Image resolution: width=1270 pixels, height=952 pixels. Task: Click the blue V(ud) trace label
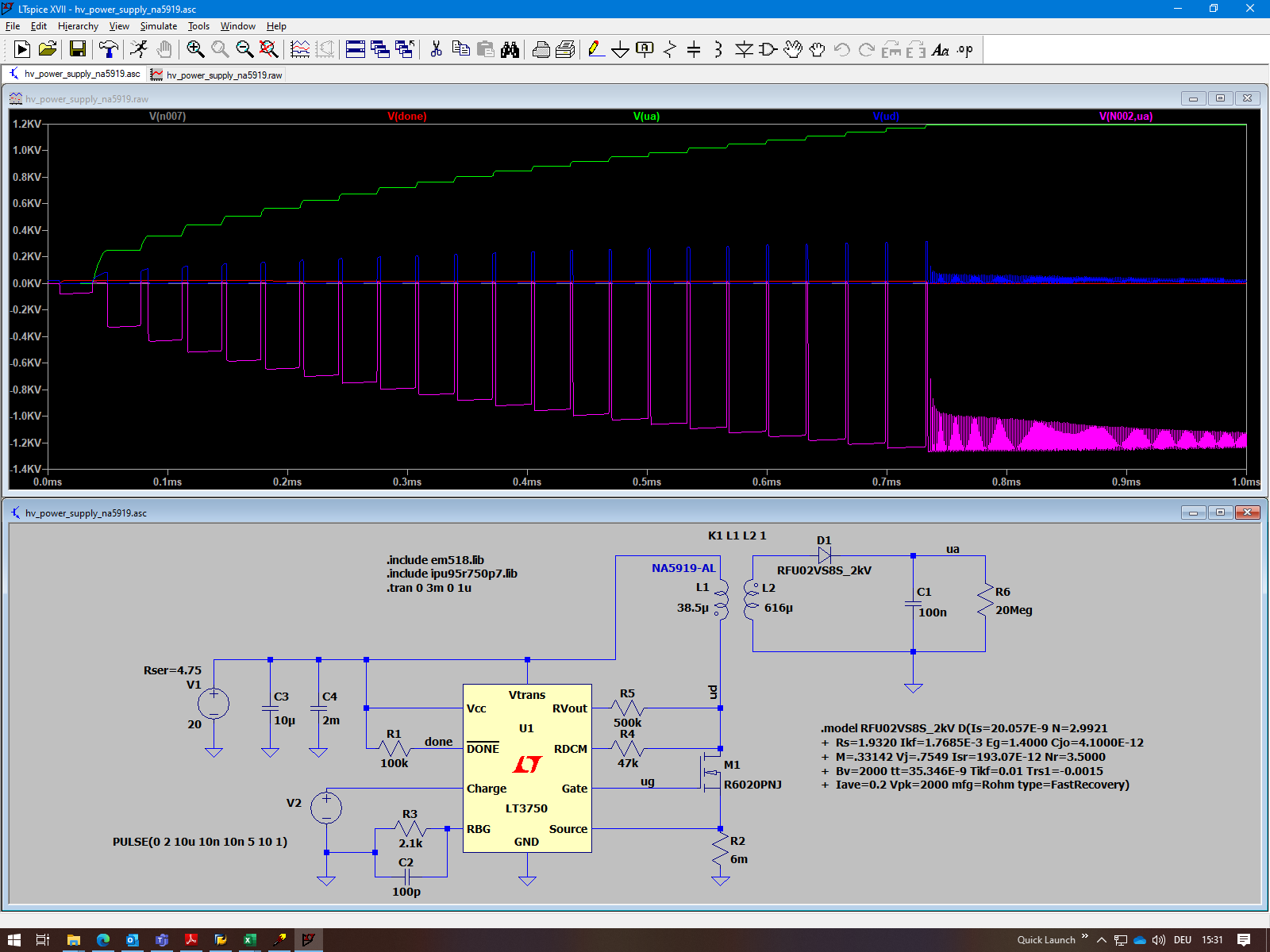click(x=886, y=116)
